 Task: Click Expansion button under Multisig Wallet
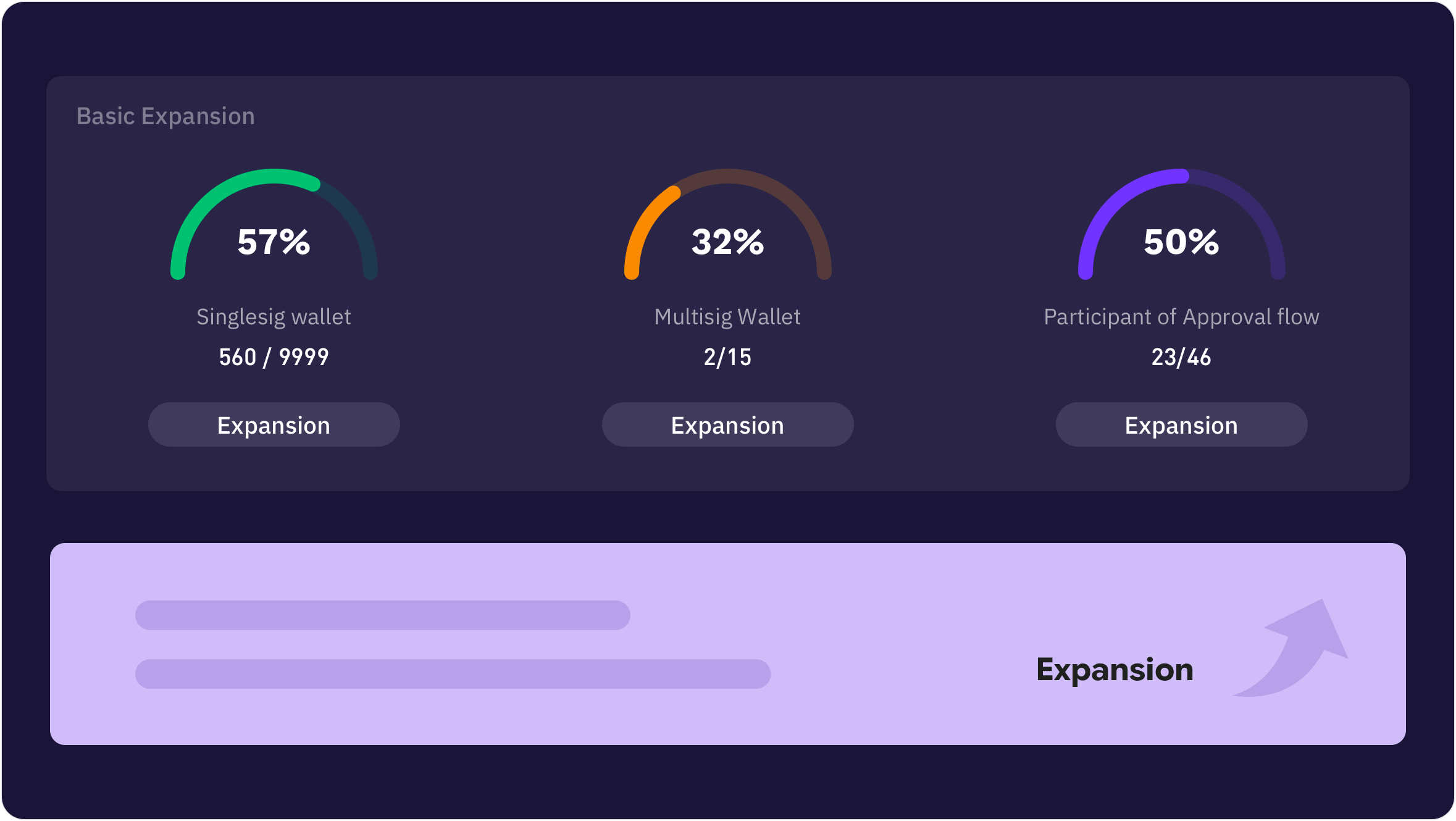pos(727,425)
